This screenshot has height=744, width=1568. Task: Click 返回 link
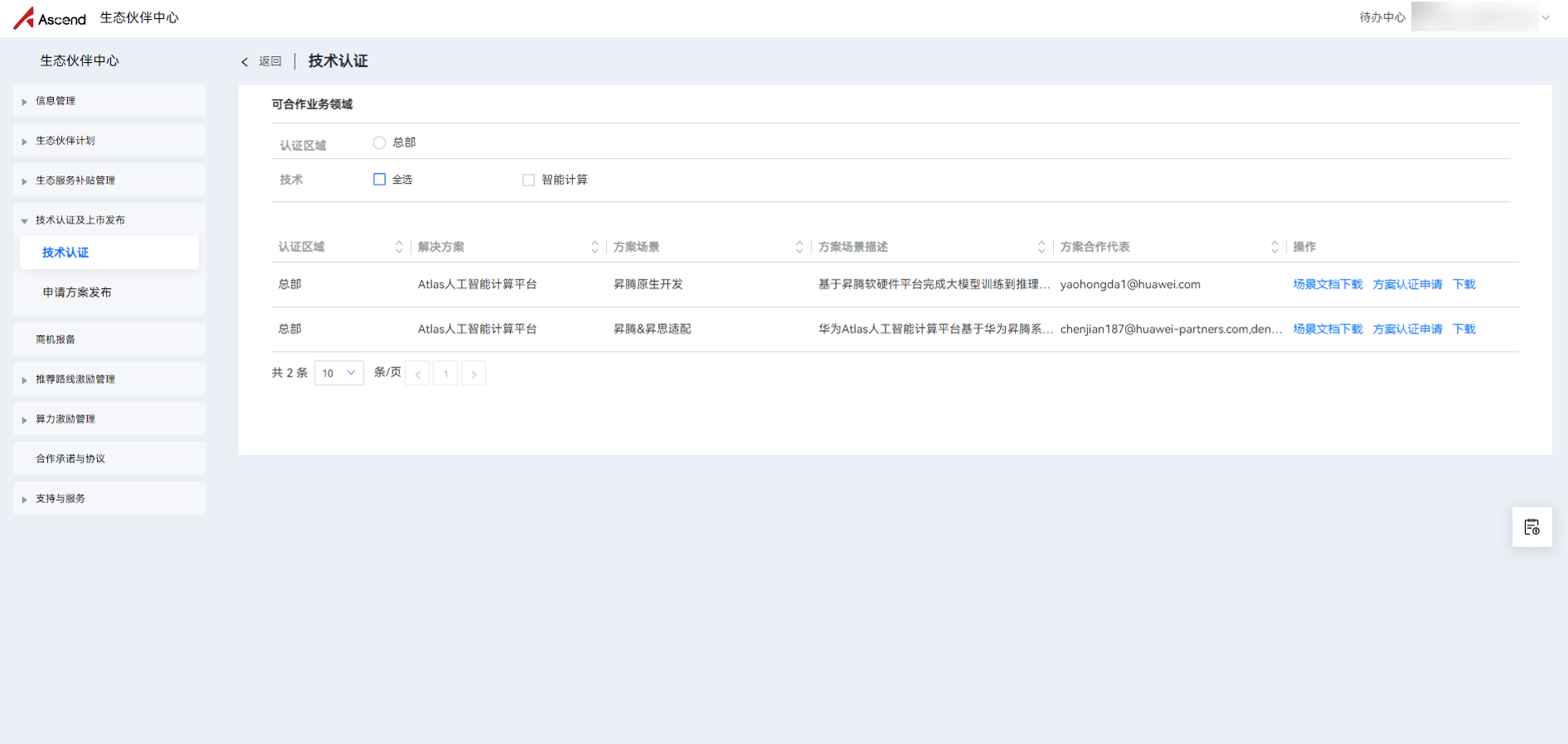click(x=270, y=61)
